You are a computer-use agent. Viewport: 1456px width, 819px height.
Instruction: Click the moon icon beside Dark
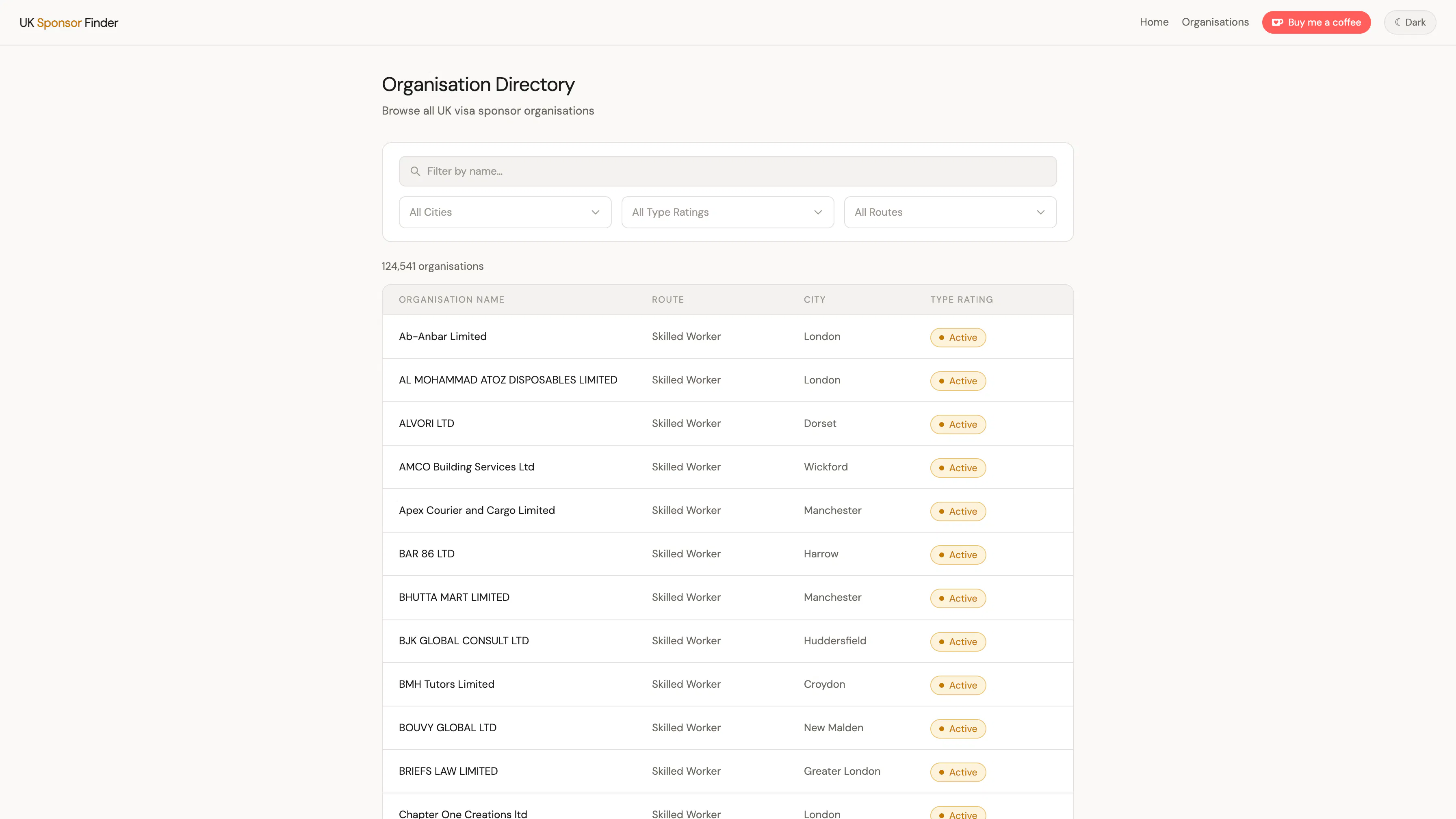coord(1397,22)
